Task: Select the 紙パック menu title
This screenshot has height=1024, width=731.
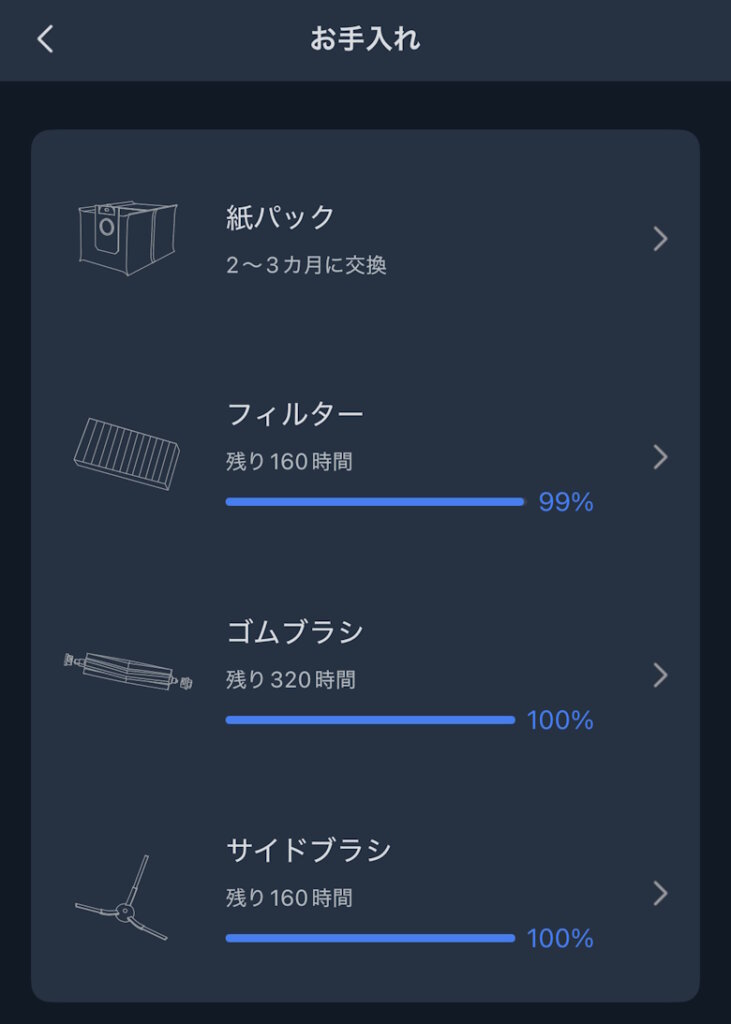Action: coord(281,217)
